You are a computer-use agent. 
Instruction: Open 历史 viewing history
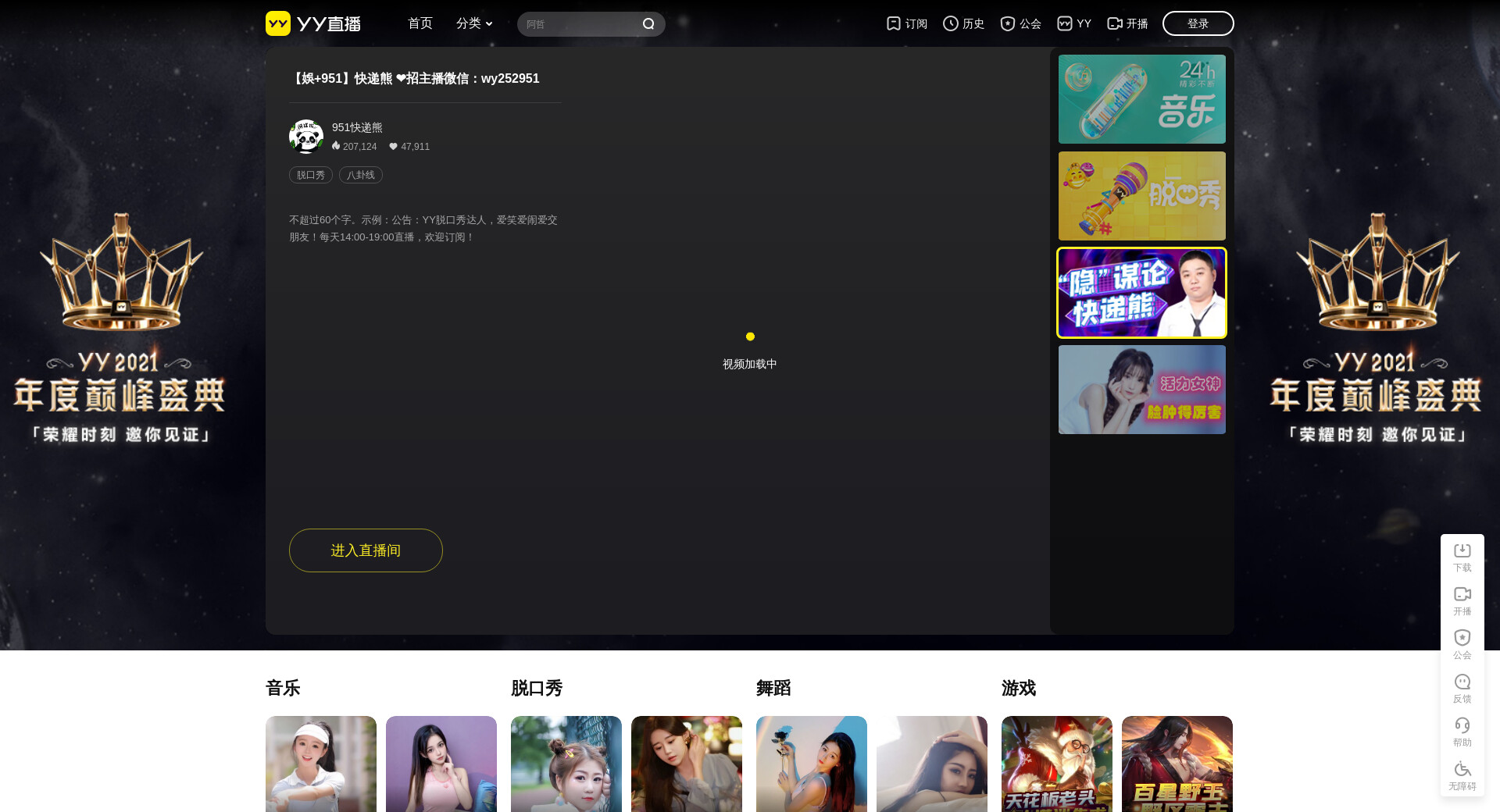pos(963,23)
